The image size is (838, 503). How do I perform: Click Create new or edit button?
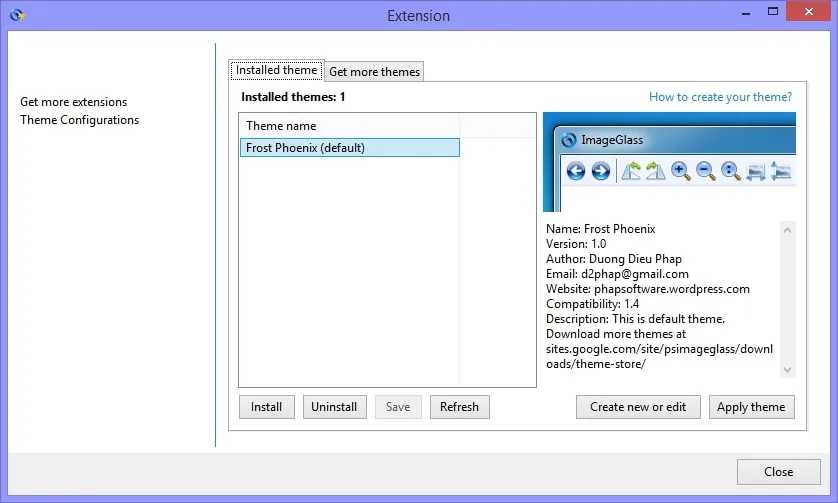click(638, 407)
